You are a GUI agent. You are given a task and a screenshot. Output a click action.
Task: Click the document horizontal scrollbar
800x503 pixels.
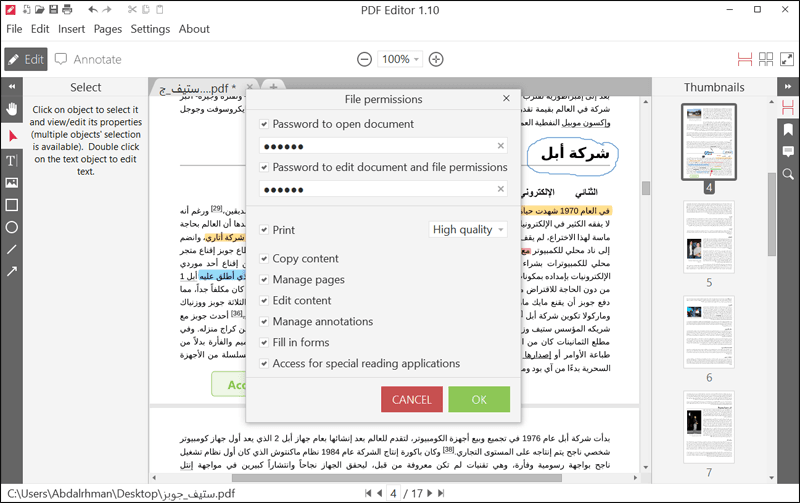click(395, 478)
